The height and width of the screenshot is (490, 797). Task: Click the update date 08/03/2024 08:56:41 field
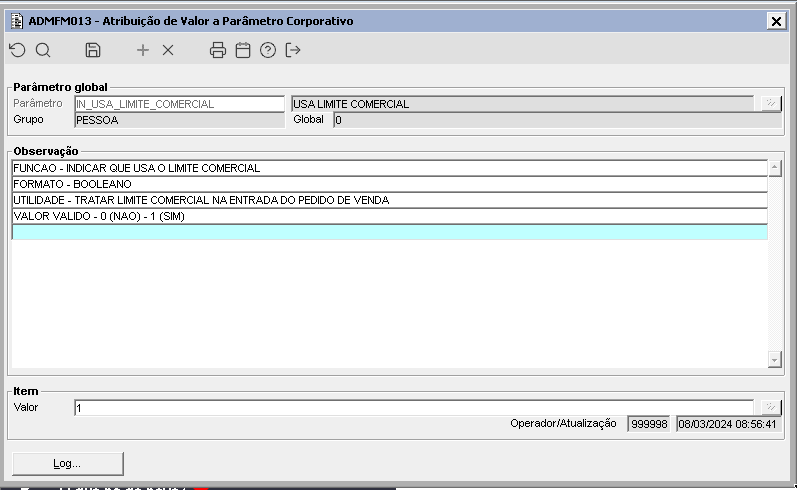click(x=727, y=424)
